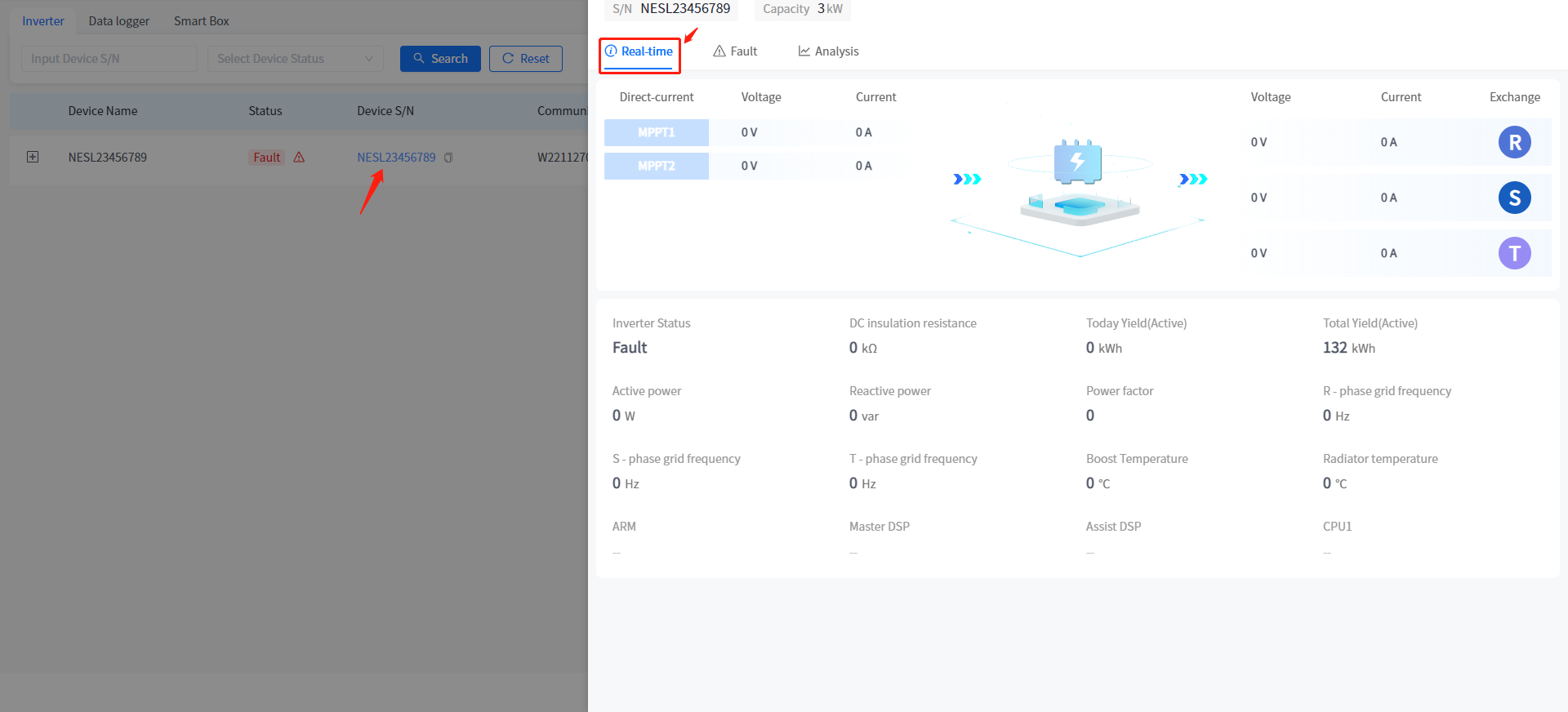The height and width of the screenshot is (712, 1568).
Task: Switch to the Data logger tab
Action: [x=118, y=21]
